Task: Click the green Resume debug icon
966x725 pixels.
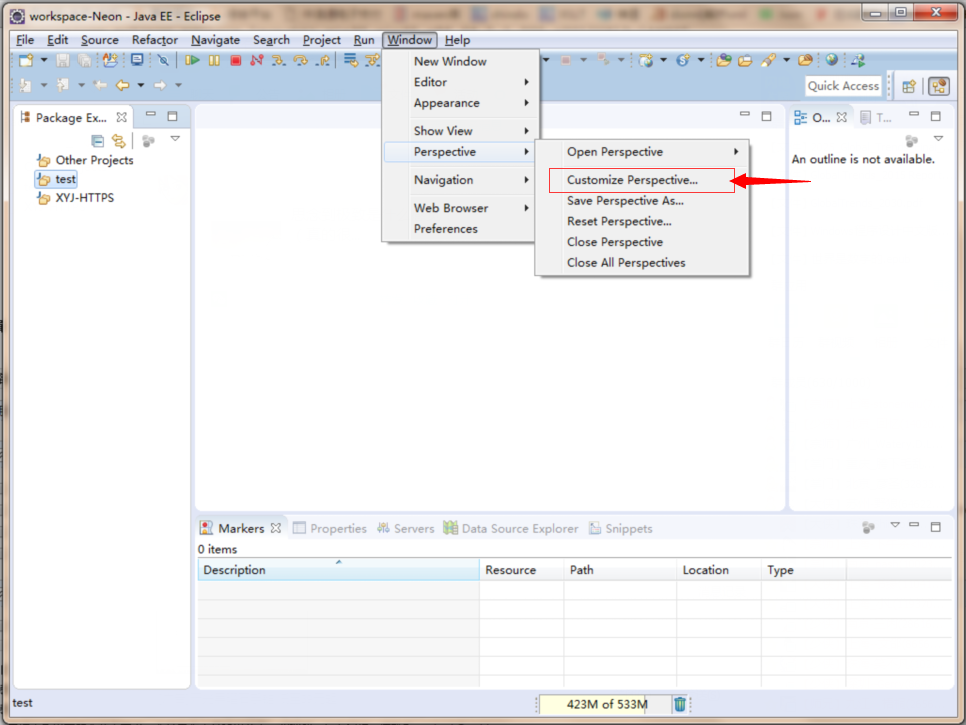Action: (x=192, y=60)
